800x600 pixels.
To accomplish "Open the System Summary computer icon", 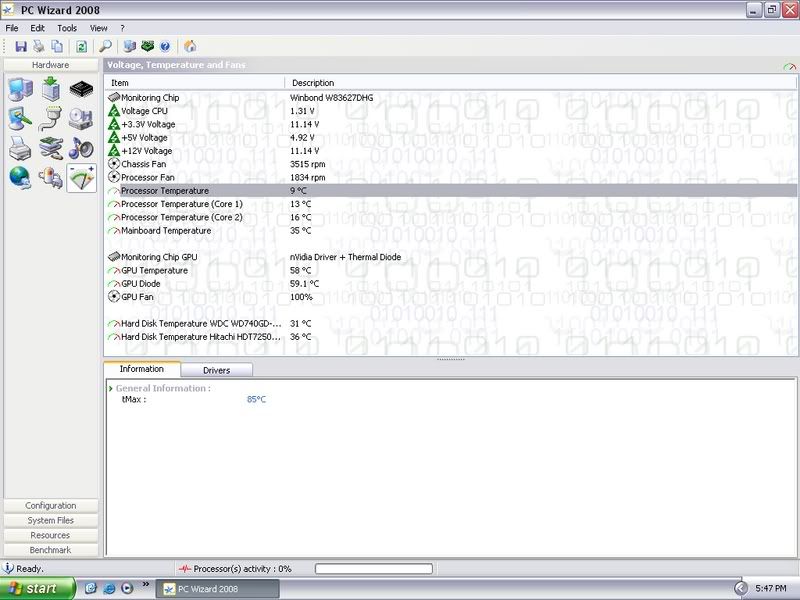I will pyautogui.click(x=20, y=89).
